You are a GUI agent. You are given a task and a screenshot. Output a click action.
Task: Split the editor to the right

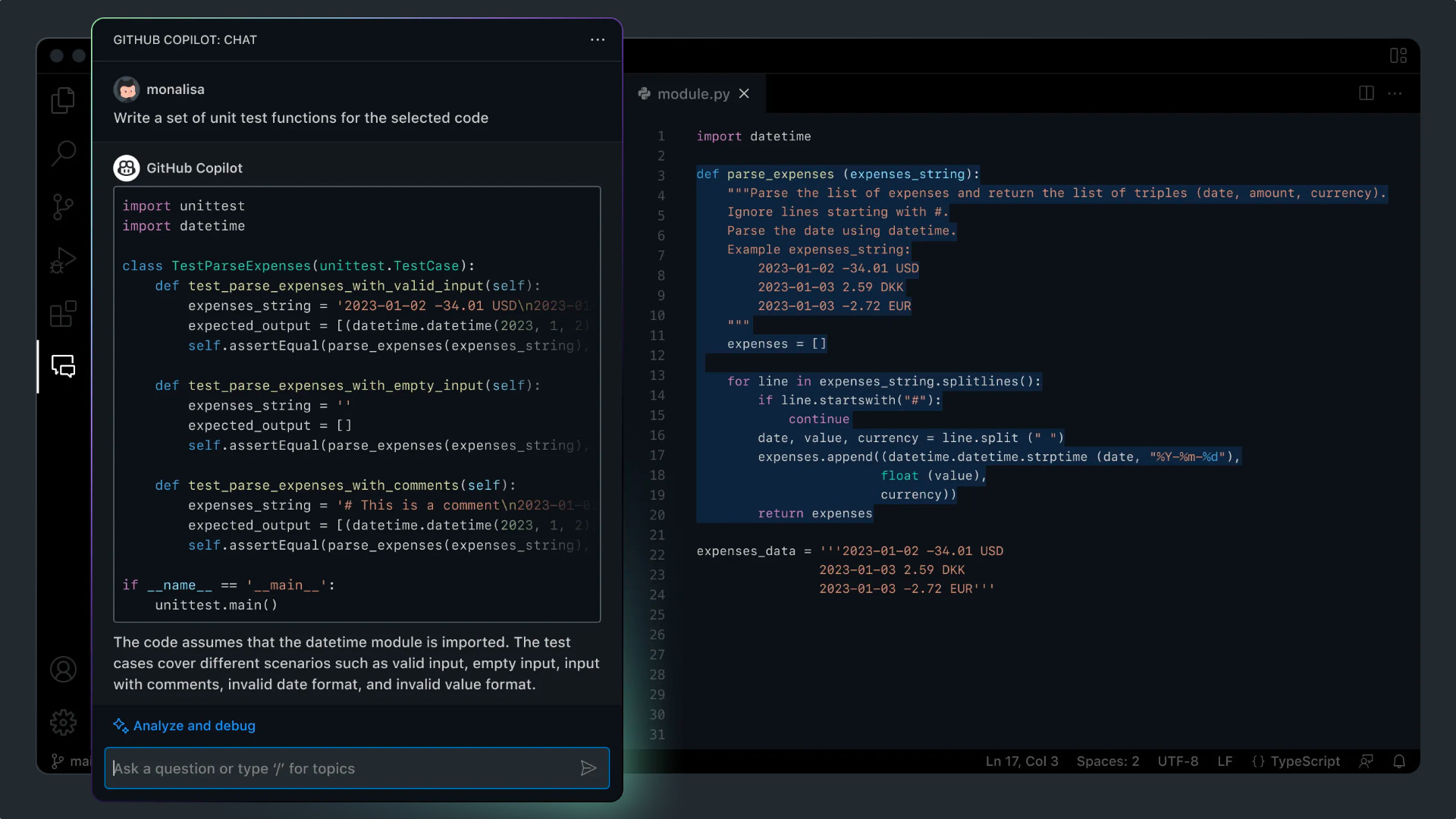1367,93
